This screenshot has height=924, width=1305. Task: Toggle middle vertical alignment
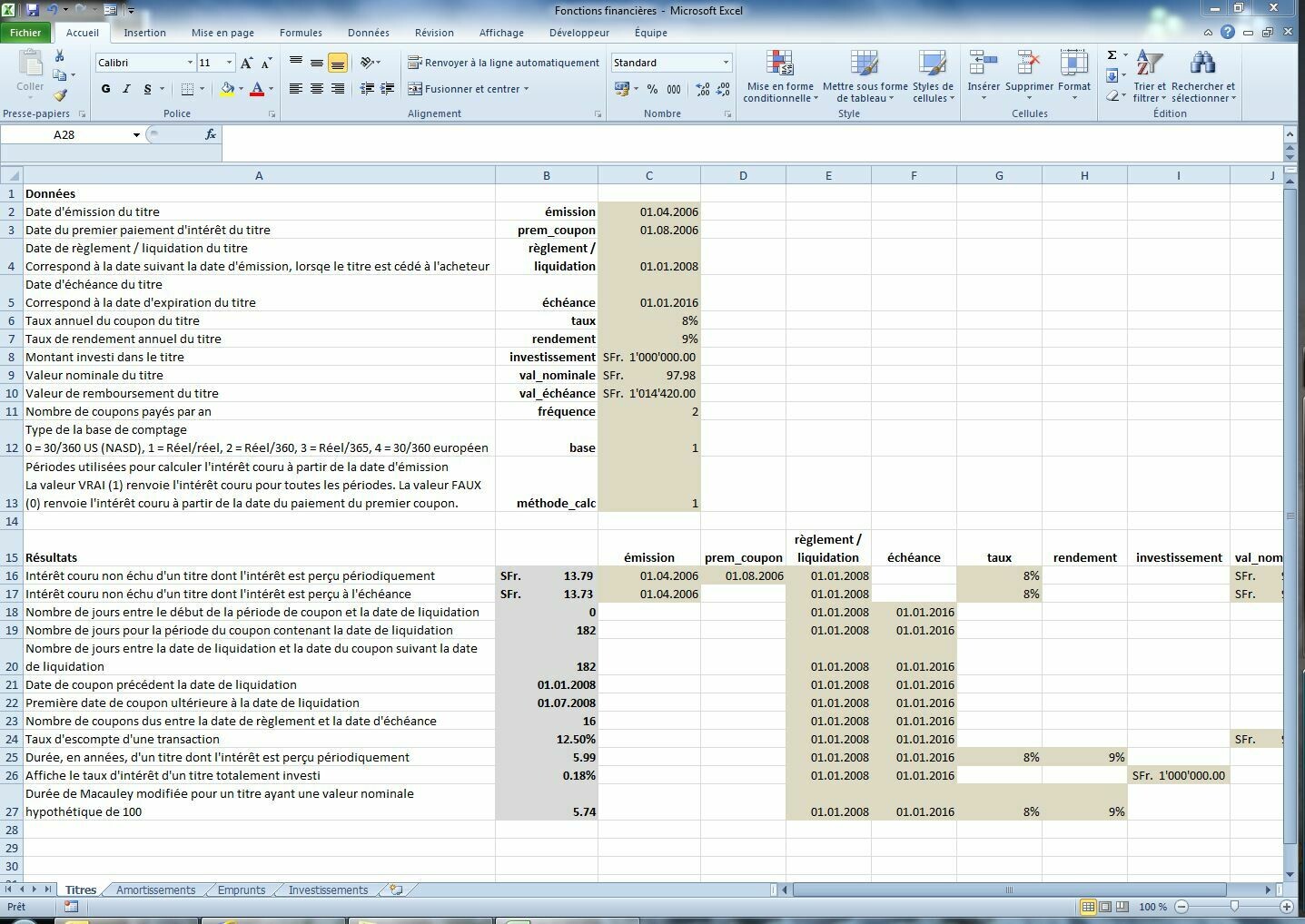(x=317, y=63)
